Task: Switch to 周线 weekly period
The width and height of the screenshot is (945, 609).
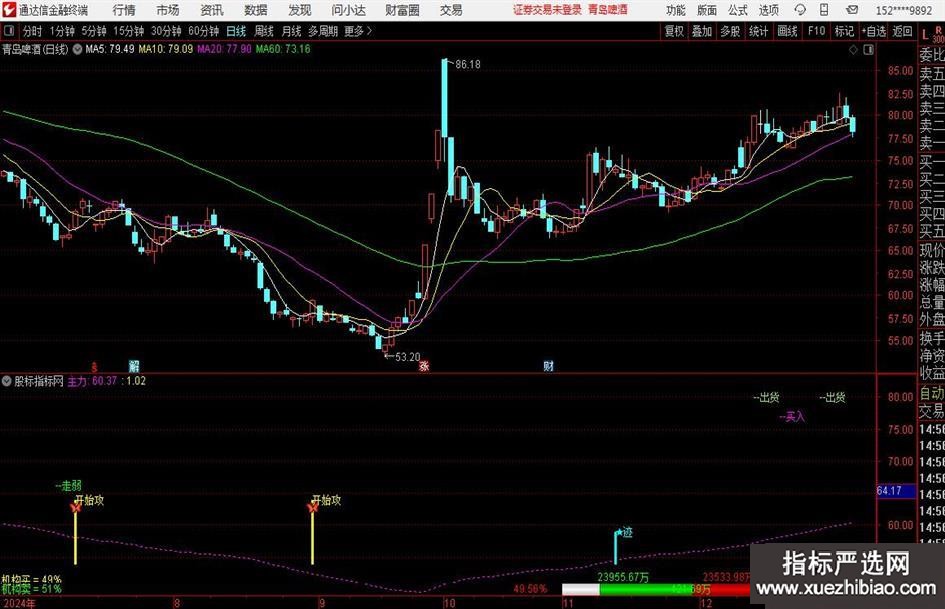Action: point(263,31)
